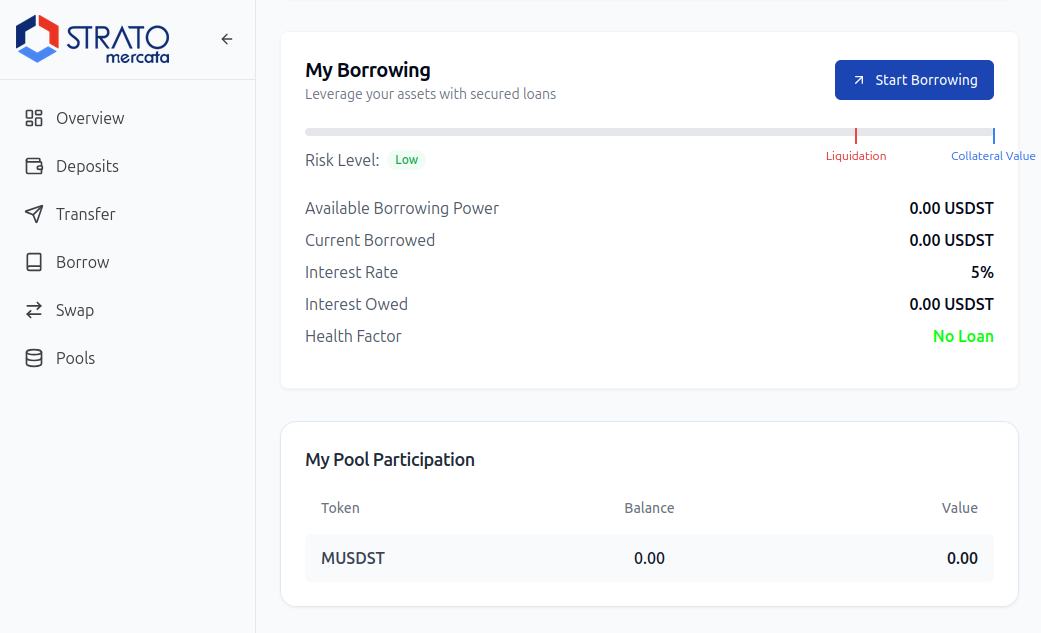1041x633 pixels.
Task: Click the Pools database icon
Action: pos(33,358)
